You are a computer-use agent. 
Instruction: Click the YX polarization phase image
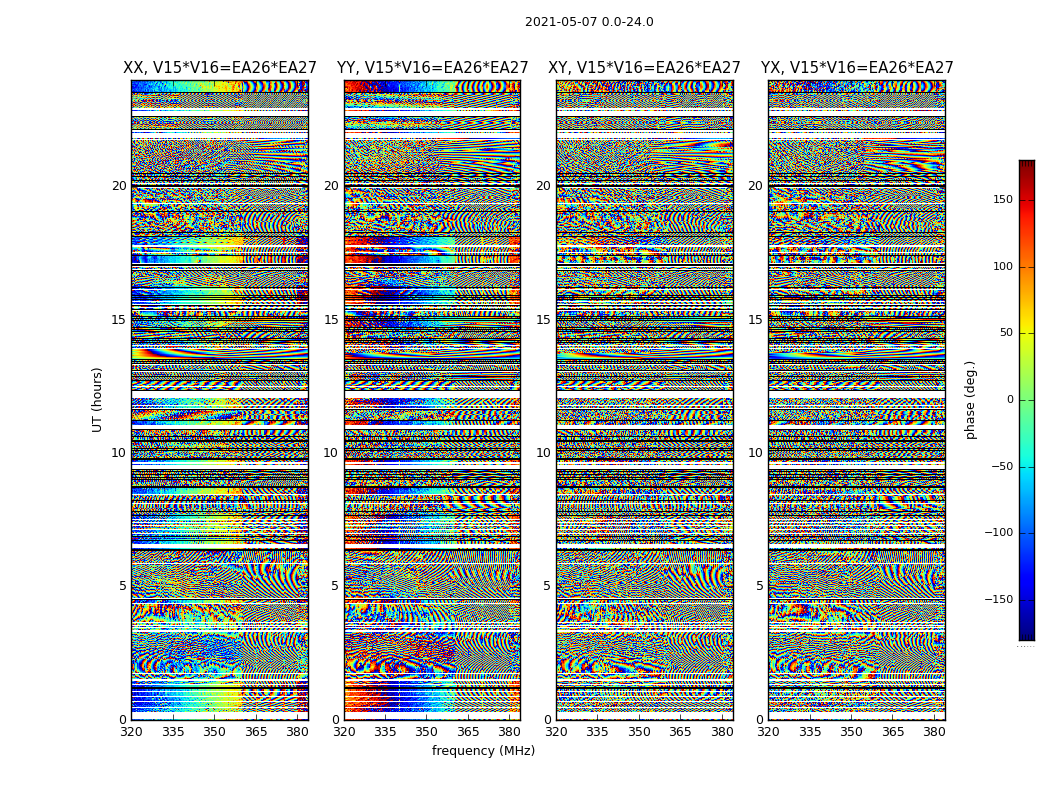[856, 400]
